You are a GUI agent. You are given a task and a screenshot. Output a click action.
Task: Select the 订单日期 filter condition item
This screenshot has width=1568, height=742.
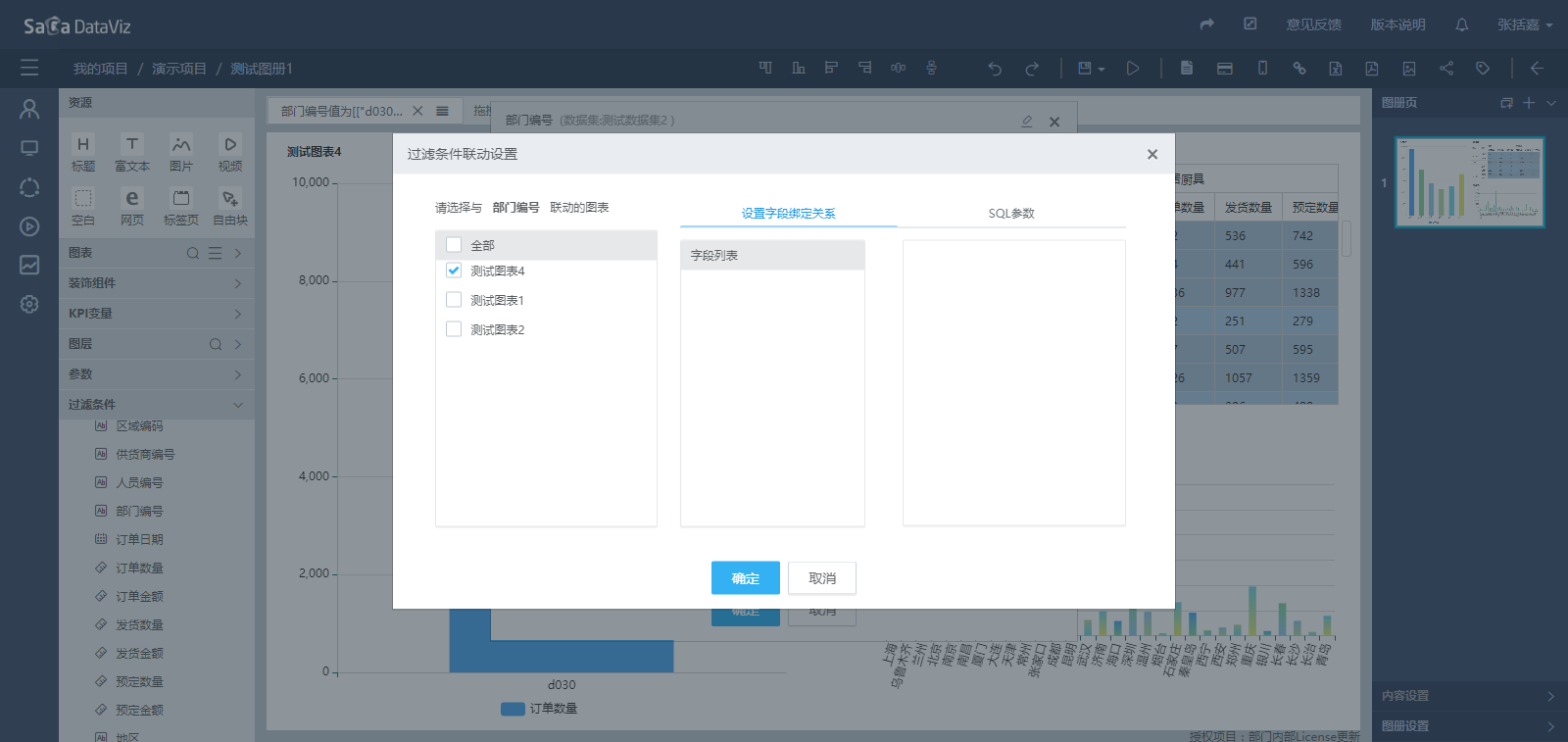[139, 539]
